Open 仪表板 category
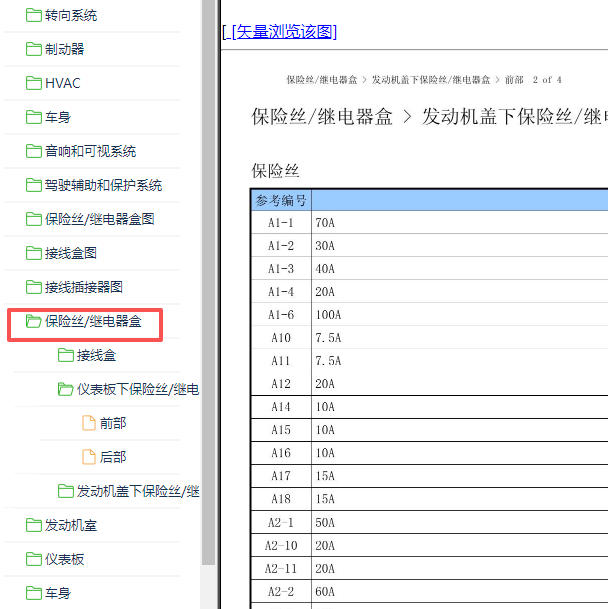608x609 pixels. (x=64, y=559)
